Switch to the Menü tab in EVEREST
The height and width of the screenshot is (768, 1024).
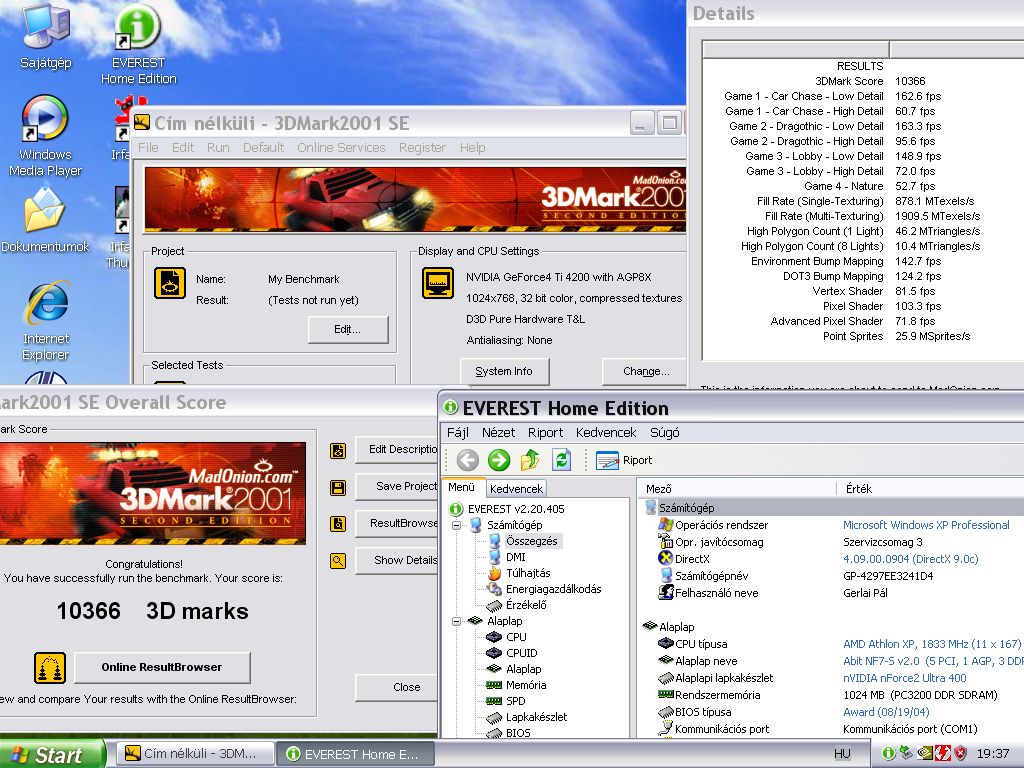coord(462,487)
